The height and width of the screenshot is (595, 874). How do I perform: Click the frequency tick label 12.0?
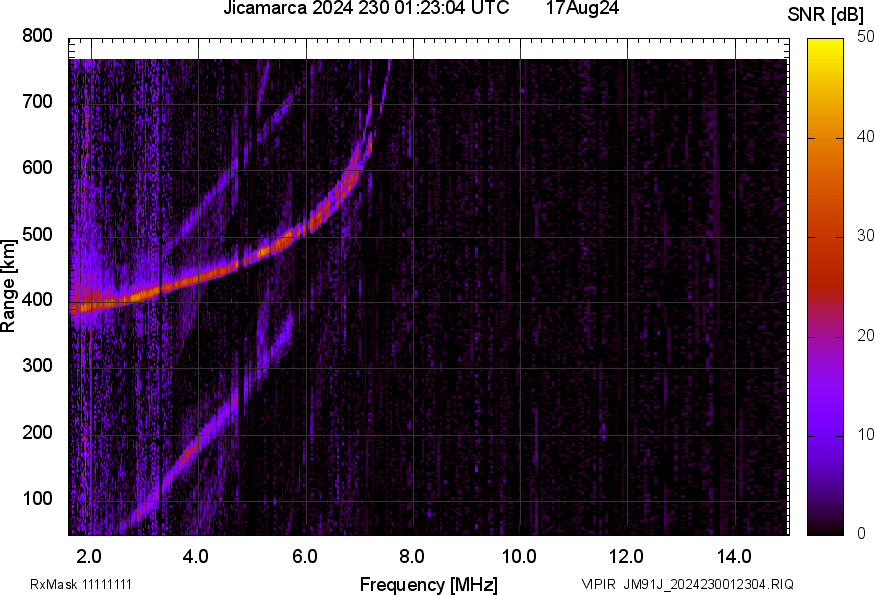pyautogui.click(x=627, y=556)
